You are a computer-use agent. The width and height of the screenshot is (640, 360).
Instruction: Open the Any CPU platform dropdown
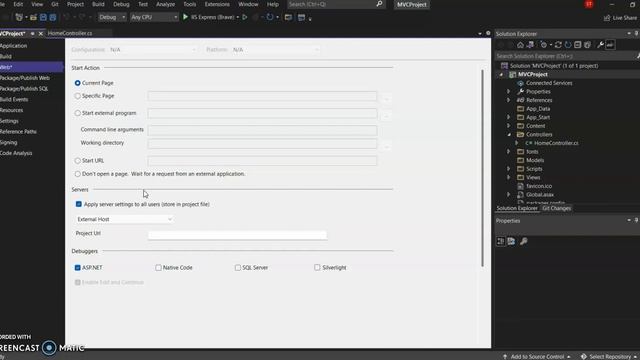point(154,17)
